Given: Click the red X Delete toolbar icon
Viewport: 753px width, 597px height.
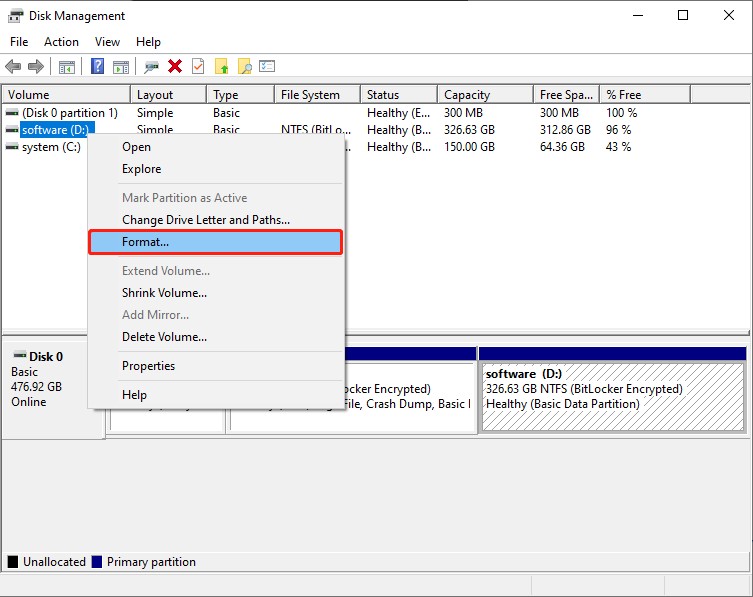Looking at the screenshot, I should click(x=175, y=67).
